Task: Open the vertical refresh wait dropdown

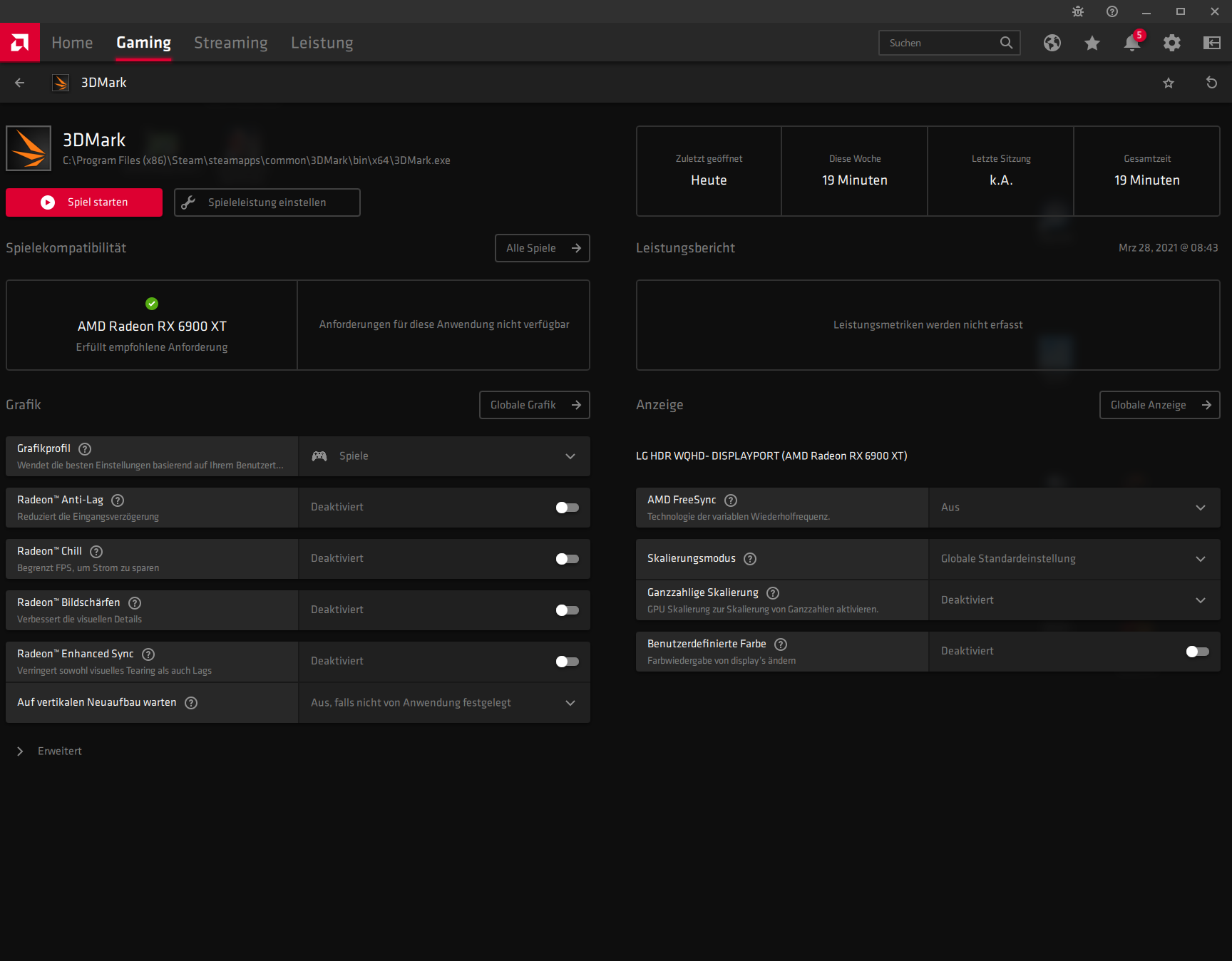Action: (444, 703)
